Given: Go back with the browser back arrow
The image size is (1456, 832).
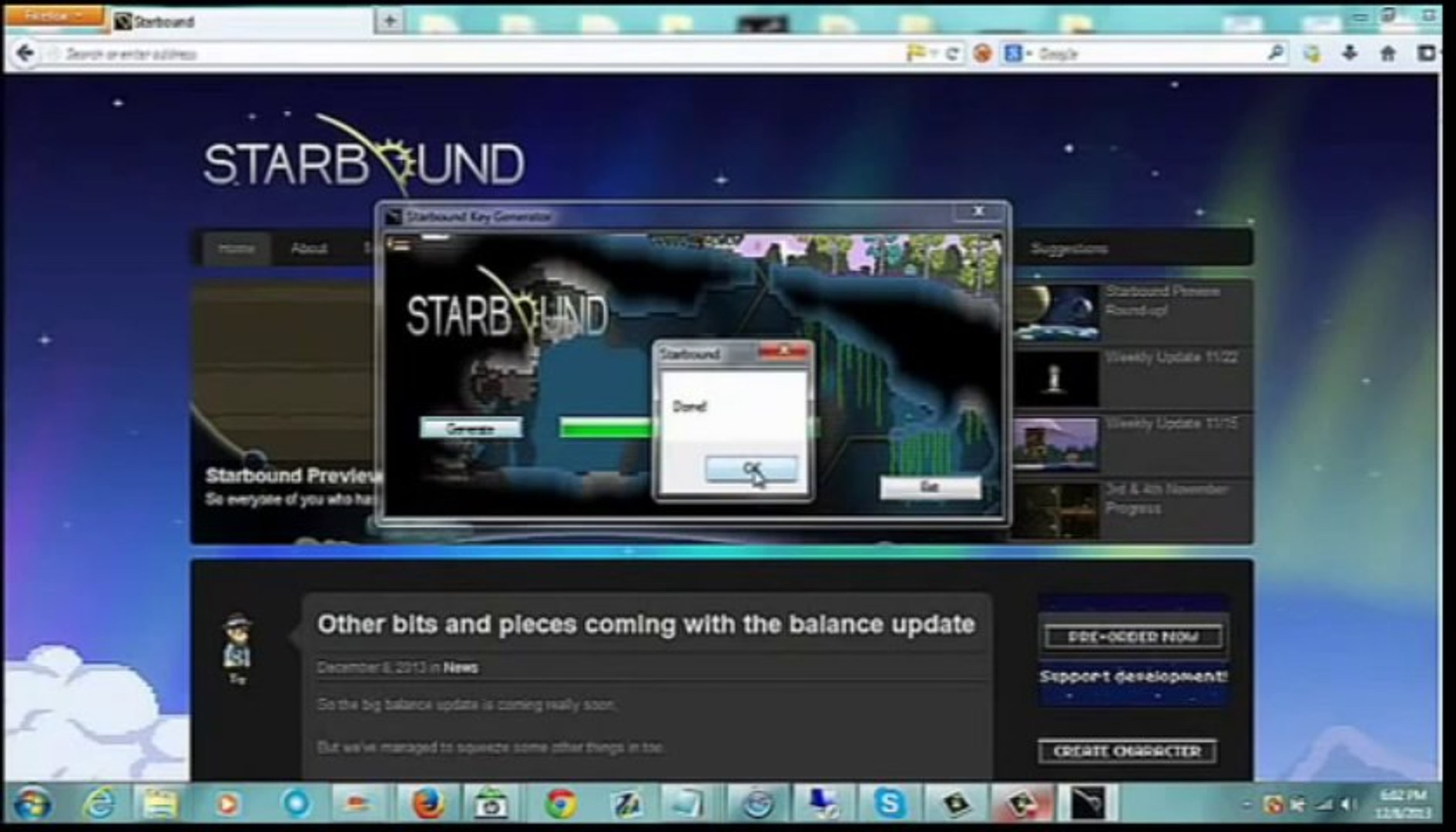Looking at the screenshot, I should click(x=25, y=53).
